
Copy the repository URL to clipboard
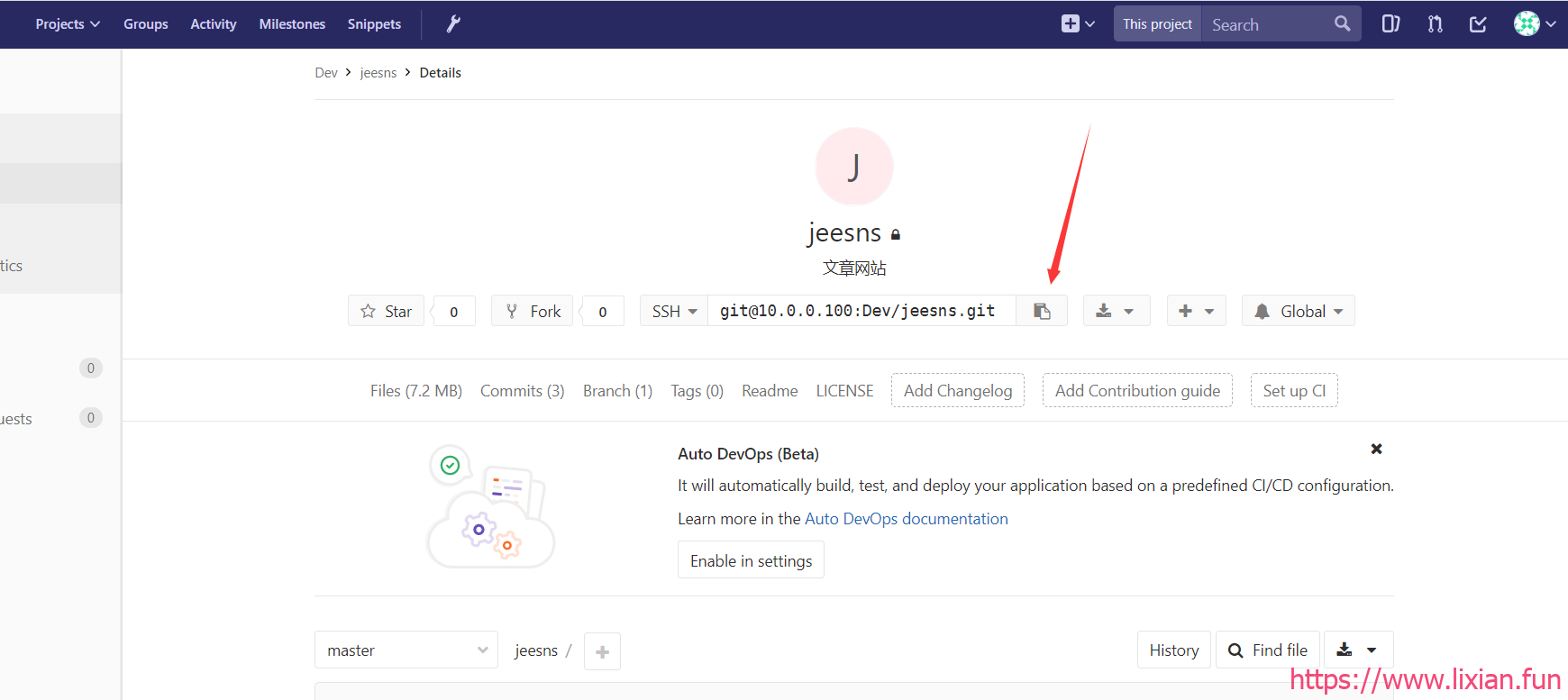click(1042, 311)
